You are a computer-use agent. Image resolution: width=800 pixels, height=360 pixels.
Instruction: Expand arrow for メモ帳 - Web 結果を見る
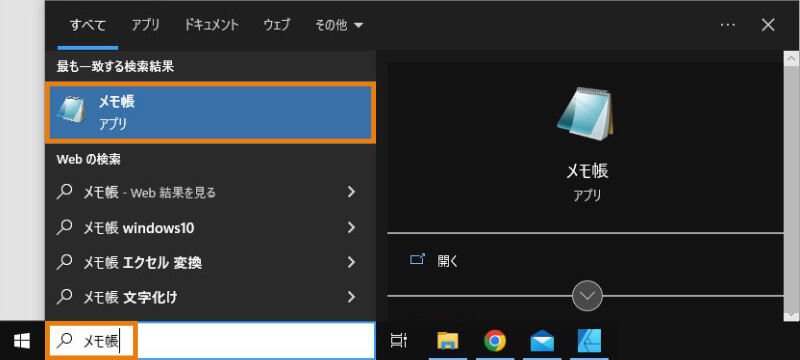351,192
